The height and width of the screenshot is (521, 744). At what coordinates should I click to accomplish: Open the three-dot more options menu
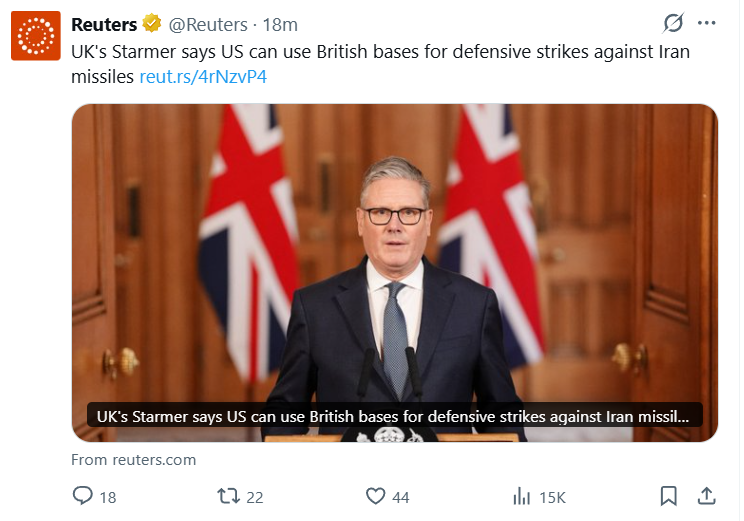point(706,24)
